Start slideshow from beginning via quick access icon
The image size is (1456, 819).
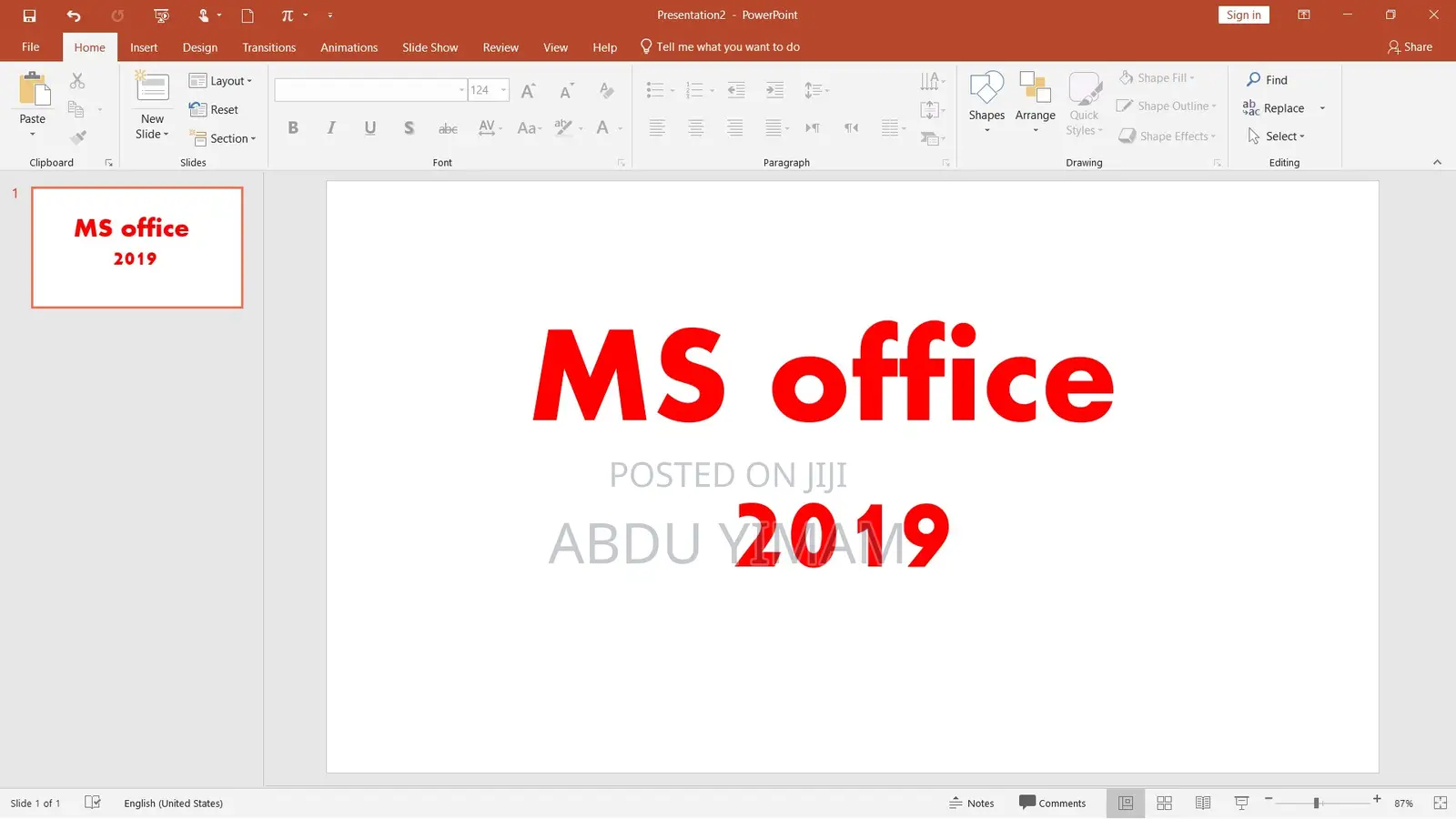[x=161, y=15]
